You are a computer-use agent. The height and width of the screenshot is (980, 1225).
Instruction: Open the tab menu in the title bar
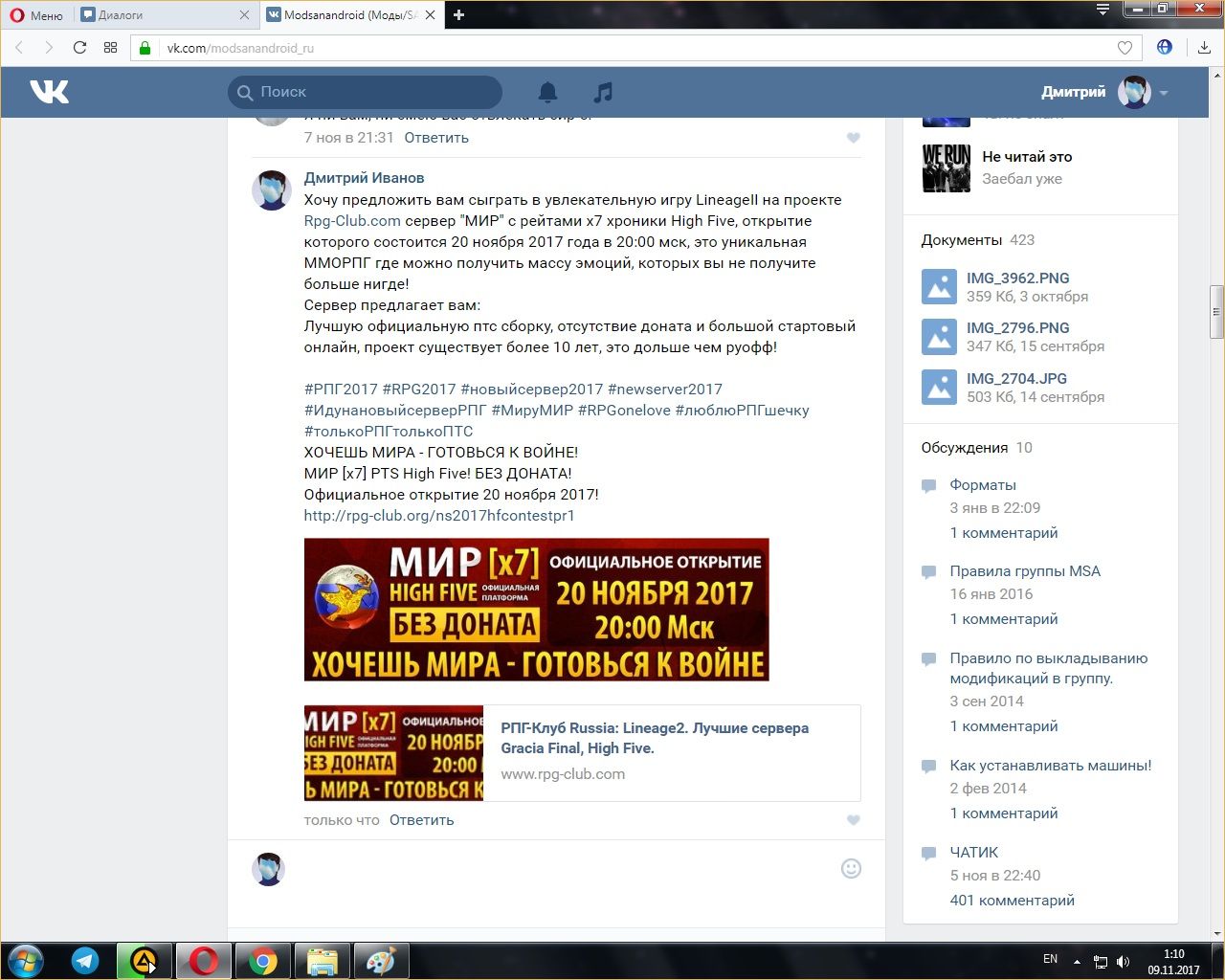(1102, 10)
